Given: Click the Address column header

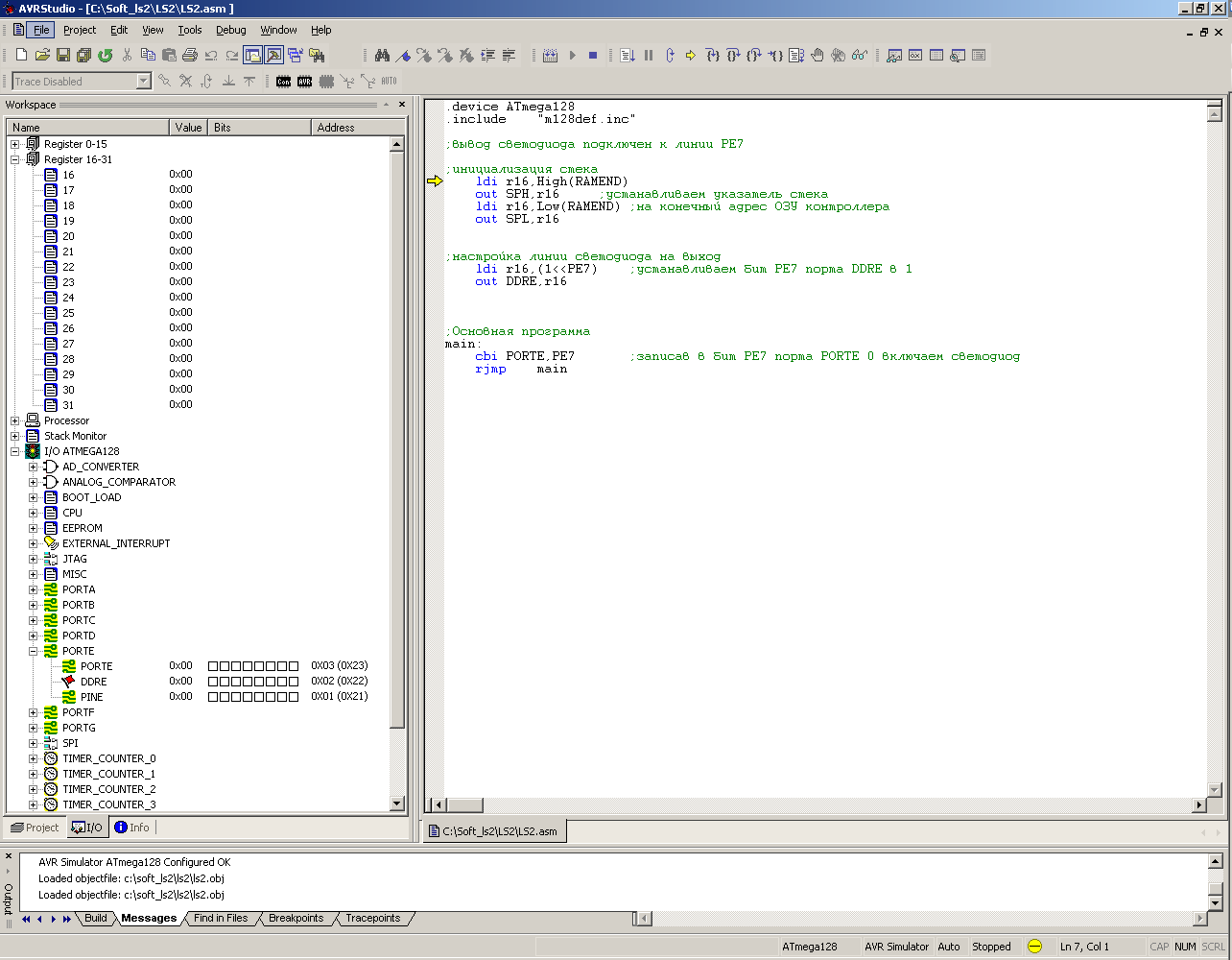Looking at the screenshot, I should point(359,128).
